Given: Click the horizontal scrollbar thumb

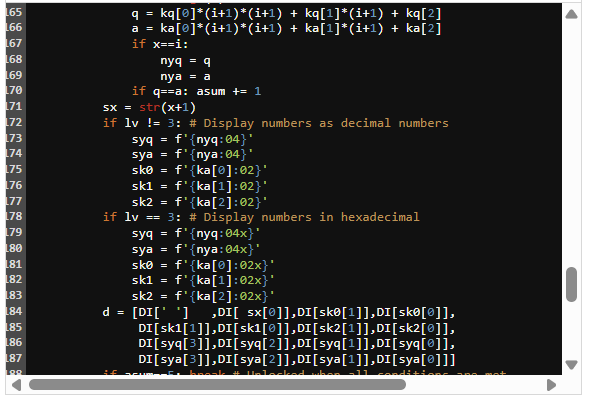Looking at the screenshot, I should coord(217,385).
